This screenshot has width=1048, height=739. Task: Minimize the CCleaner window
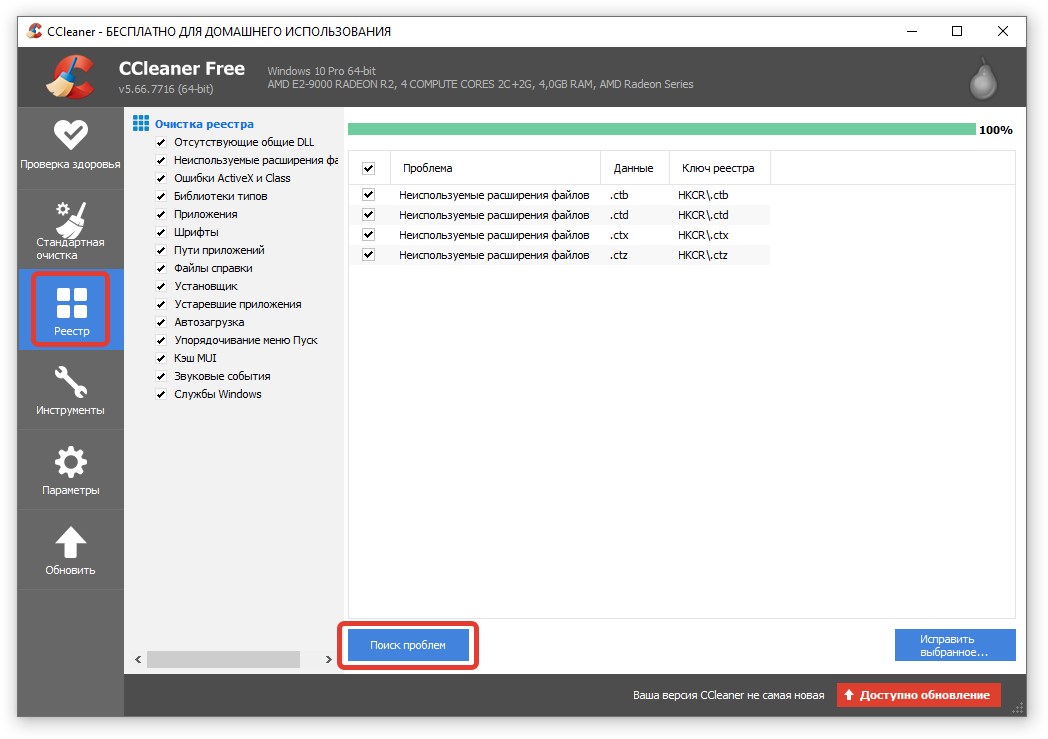pyautogui.click(x=912, y=31)
